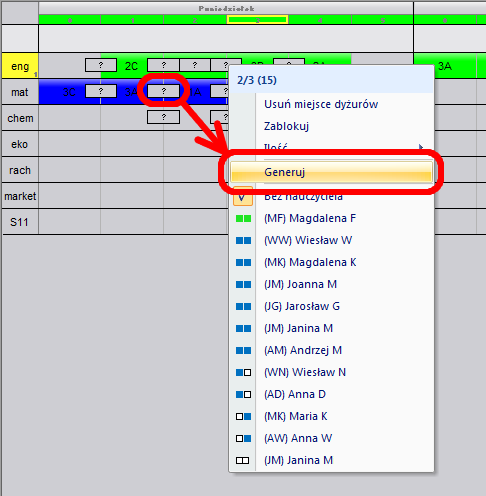The image size is (486, 496).
Task: Select the eng row header
Action: click(x=20, y=66)
